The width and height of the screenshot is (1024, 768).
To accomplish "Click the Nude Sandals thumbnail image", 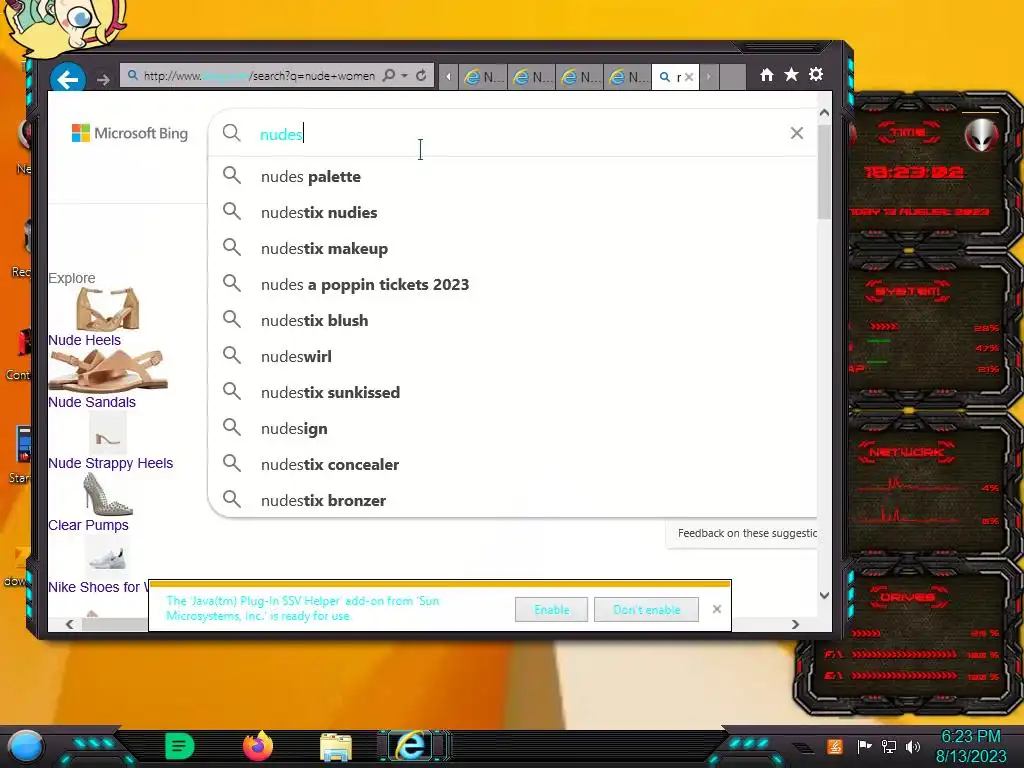I will 108,370.
